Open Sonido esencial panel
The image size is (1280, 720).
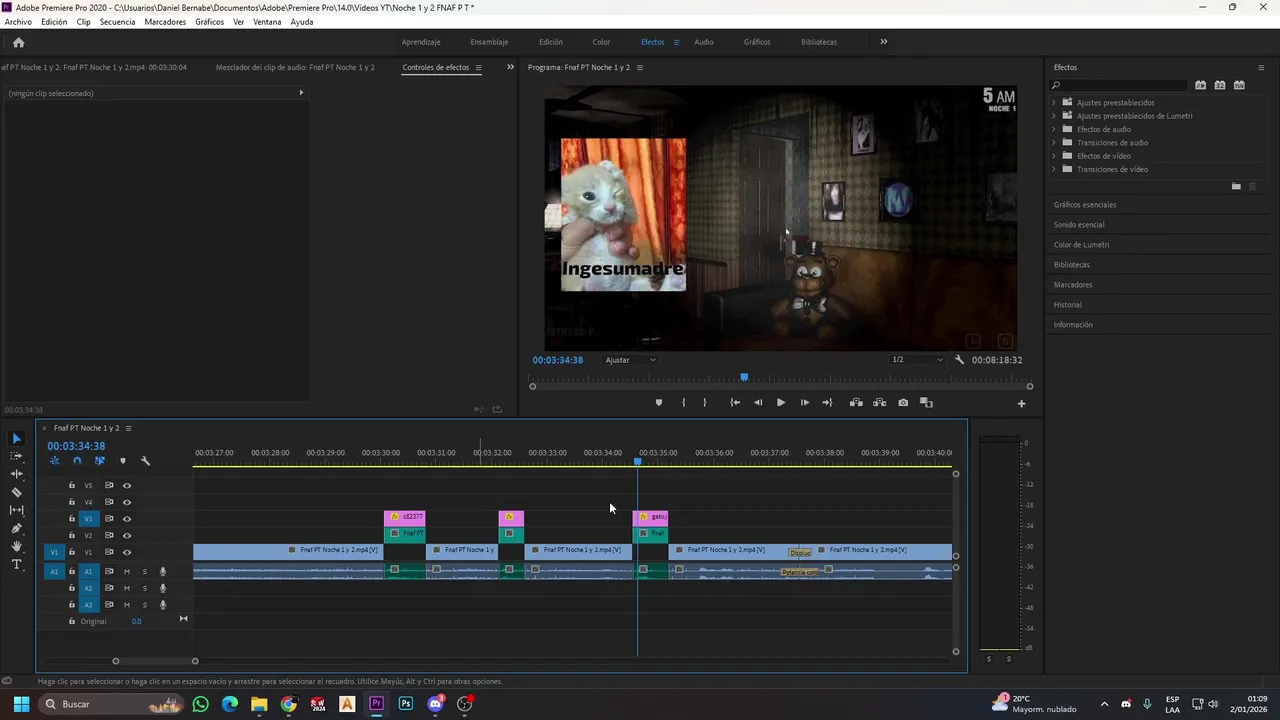coord(1079,225)
